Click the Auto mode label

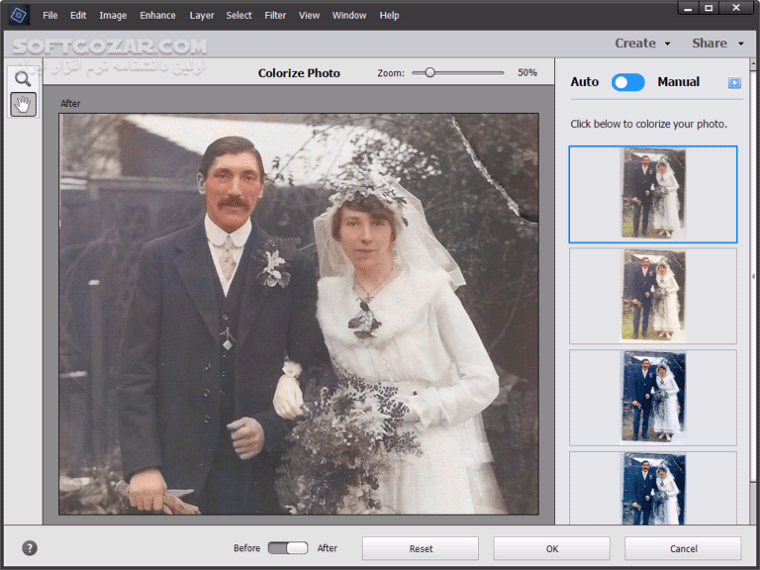[585, 82]
